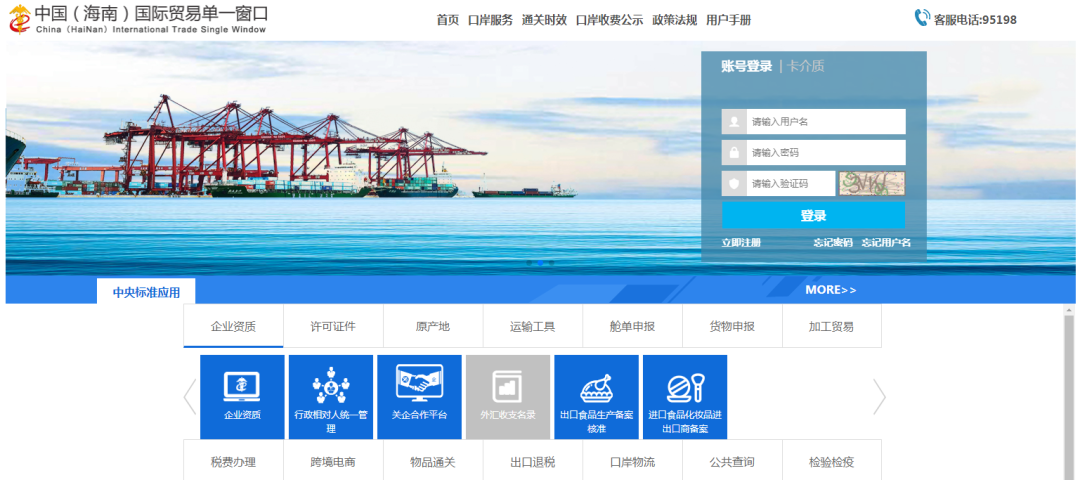Open 口岸收费公示 menu item
1080x480 pixels.
[610, 20]
